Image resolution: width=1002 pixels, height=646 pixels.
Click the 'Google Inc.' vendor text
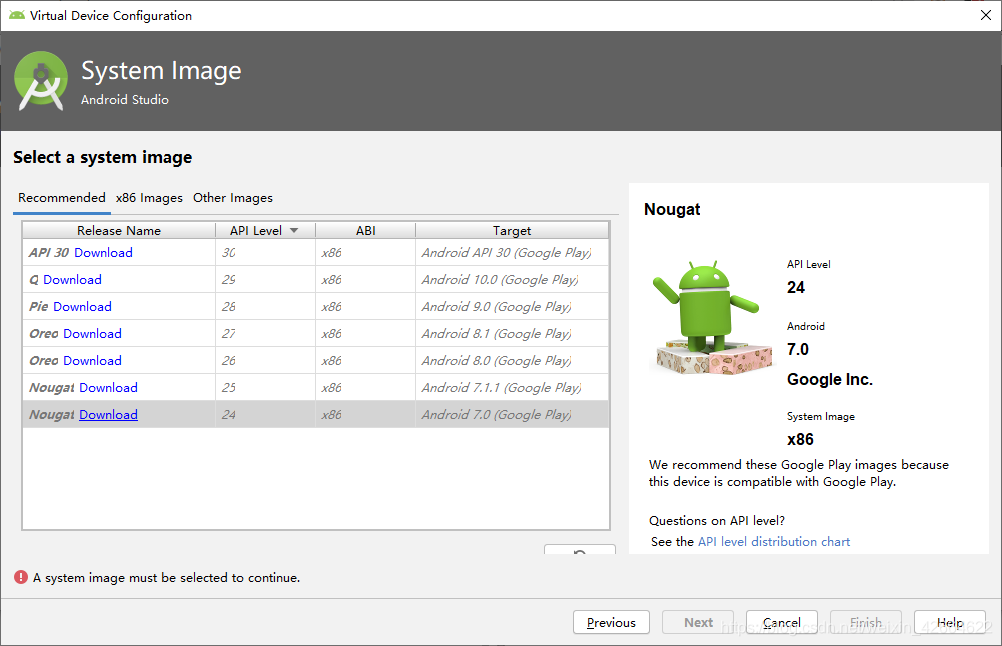(x=829, y=380)
